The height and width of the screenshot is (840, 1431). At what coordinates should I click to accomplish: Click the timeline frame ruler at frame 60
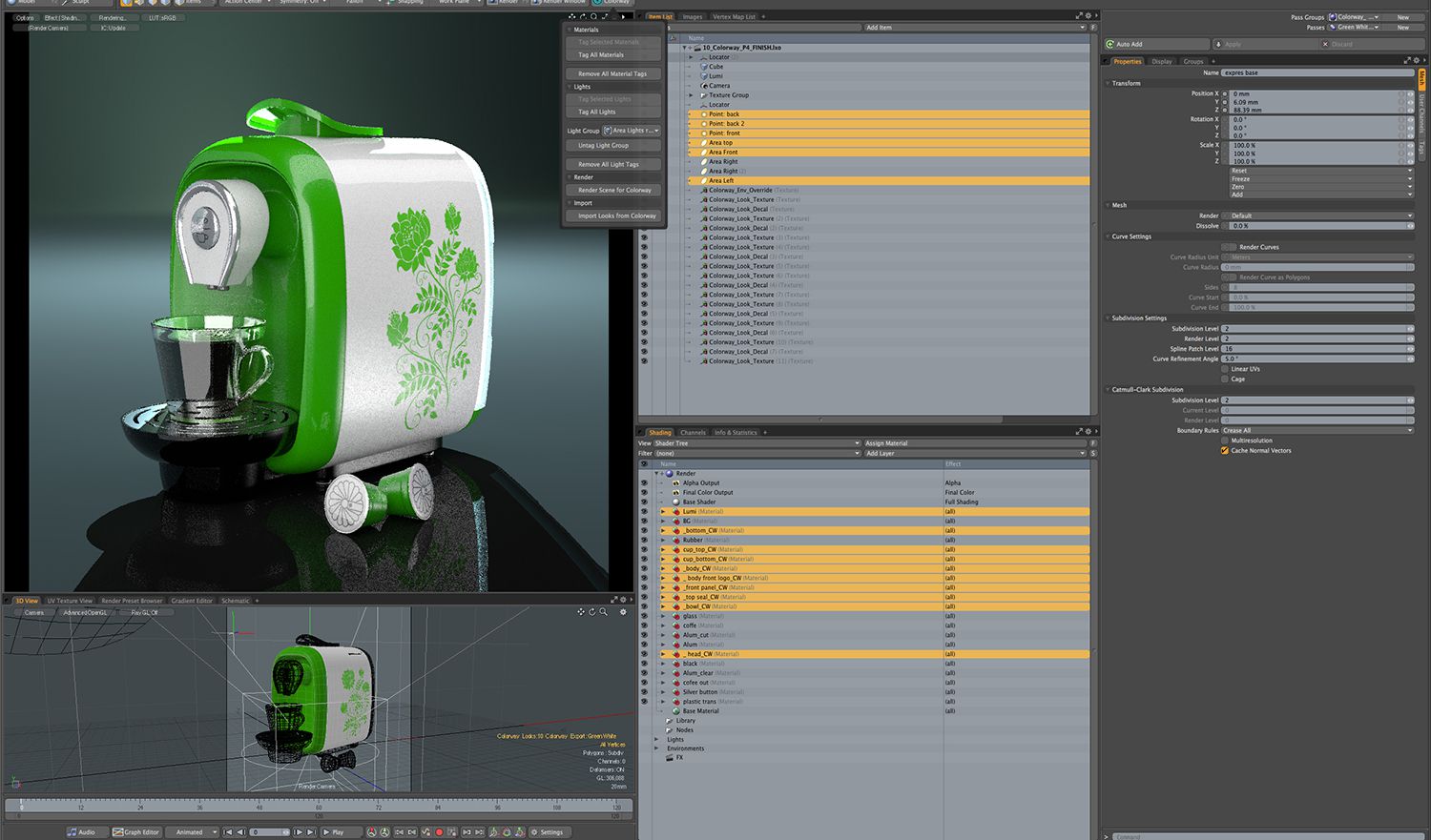click(319, 807)
